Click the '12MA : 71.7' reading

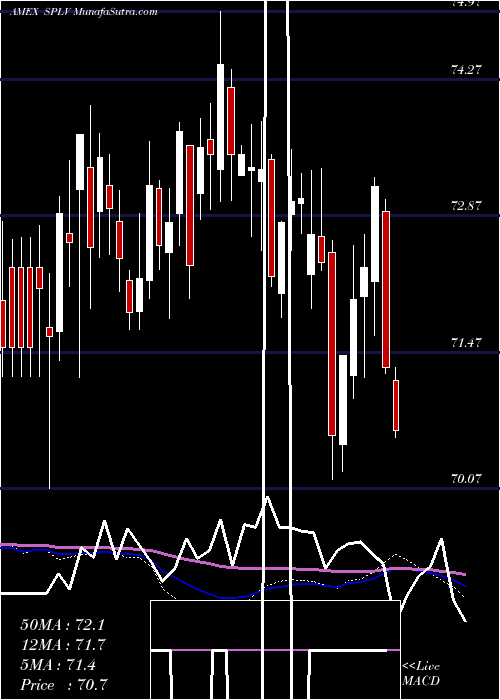pyautogui.click(x=62, y=645)
